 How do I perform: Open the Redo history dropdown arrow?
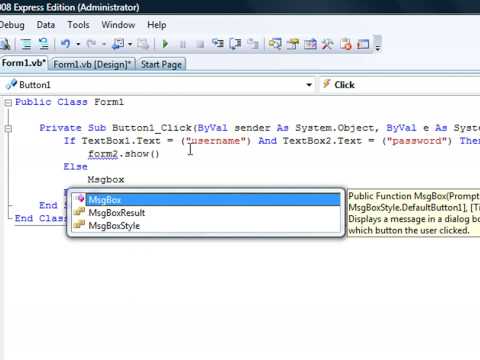click(104, 44)
